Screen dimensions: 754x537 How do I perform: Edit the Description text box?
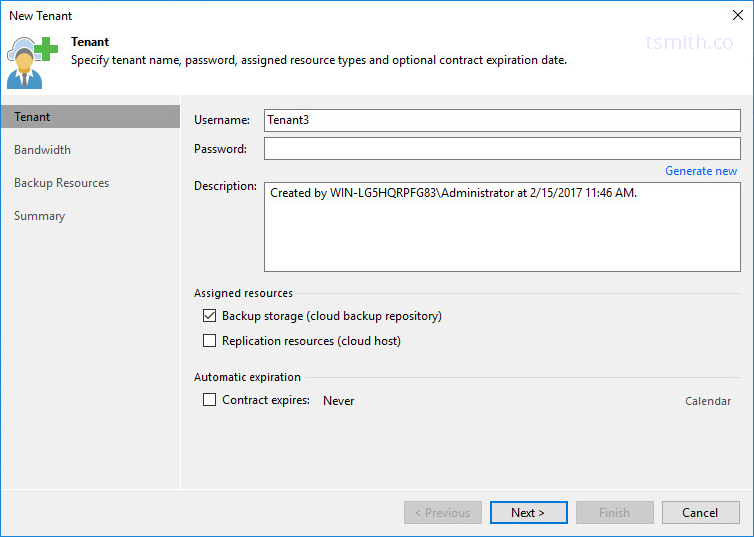pyautogui.click(x=502, y=227)
